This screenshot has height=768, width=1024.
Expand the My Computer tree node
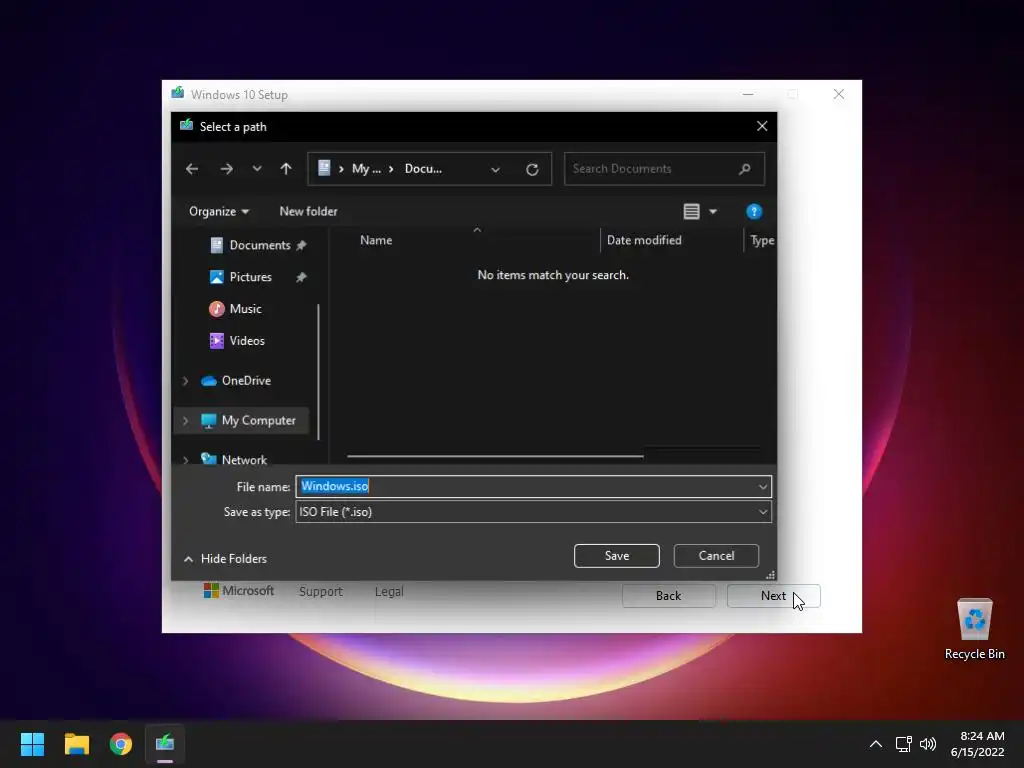pyautogui.click(x=185, y=421)
